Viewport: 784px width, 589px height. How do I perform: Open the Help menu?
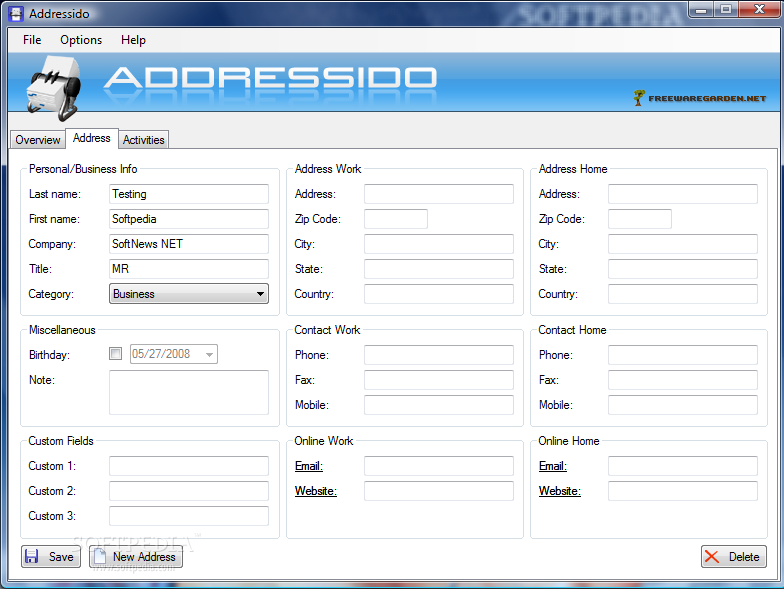[133, 40]
